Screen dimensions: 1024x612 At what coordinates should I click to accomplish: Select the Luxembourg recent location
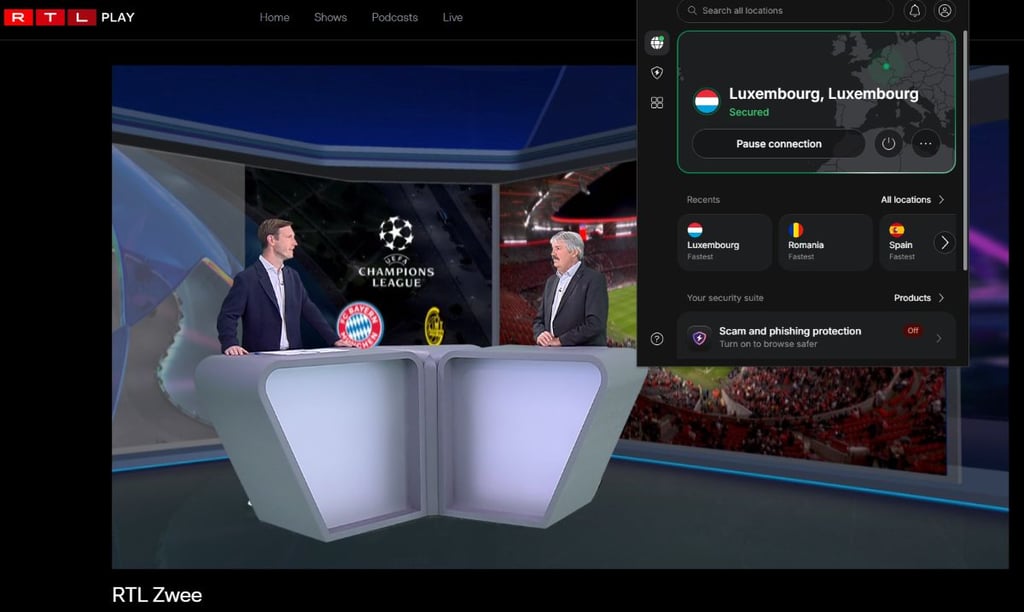click(x=724, y=242)
